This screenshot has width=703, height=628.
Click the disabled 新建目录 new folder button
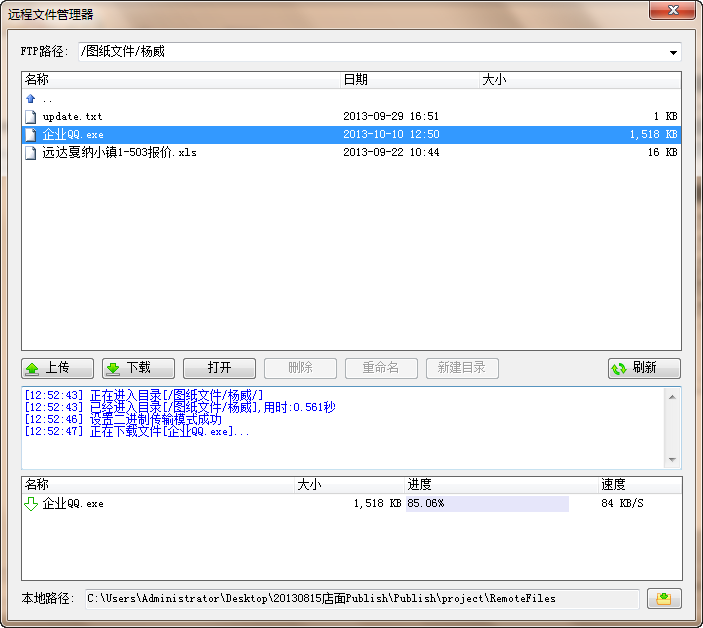462,368
